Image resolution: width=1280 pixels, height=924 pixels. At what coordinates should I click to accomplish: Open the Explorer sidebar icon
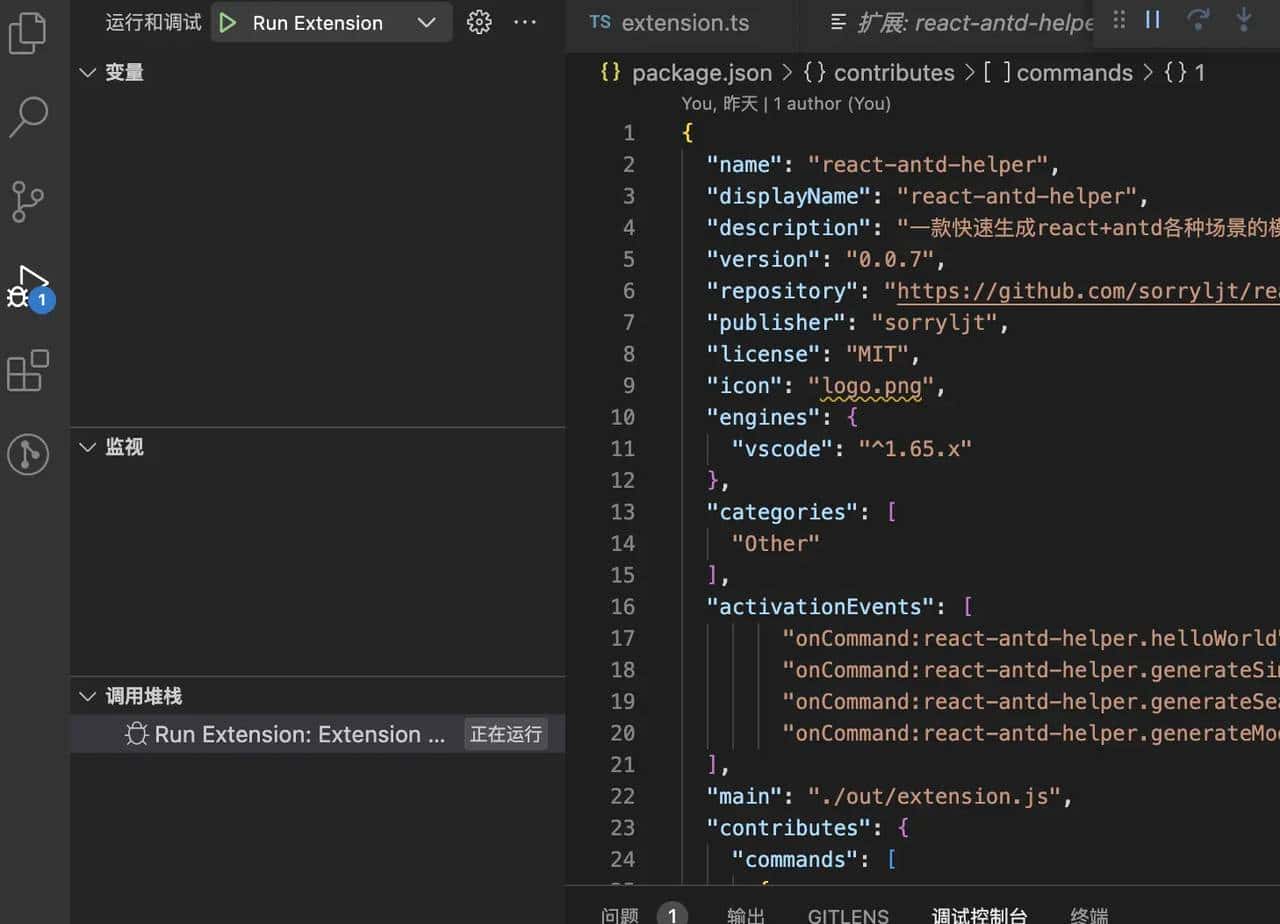coord(29,33)
